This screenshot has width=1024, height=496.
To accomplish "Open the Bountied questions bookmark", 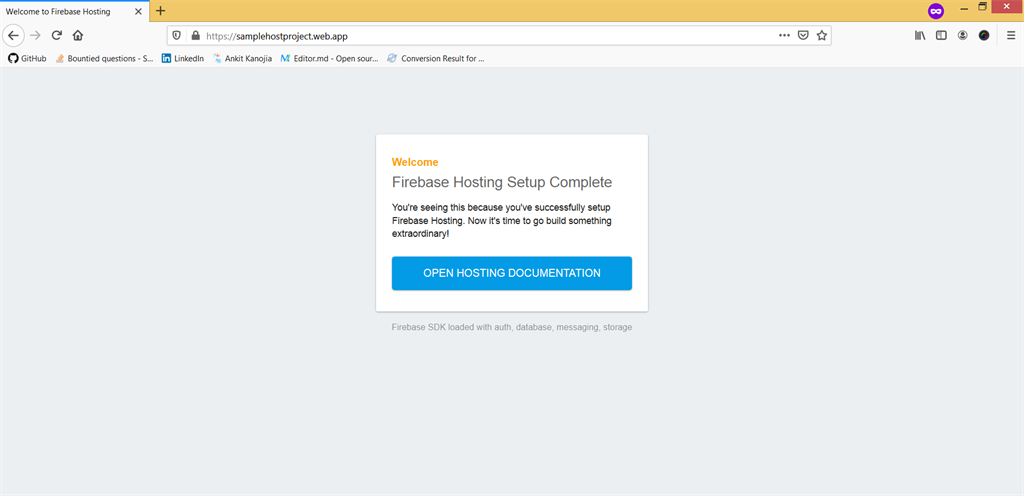I will pyautogui.click(x=104, y=58).
